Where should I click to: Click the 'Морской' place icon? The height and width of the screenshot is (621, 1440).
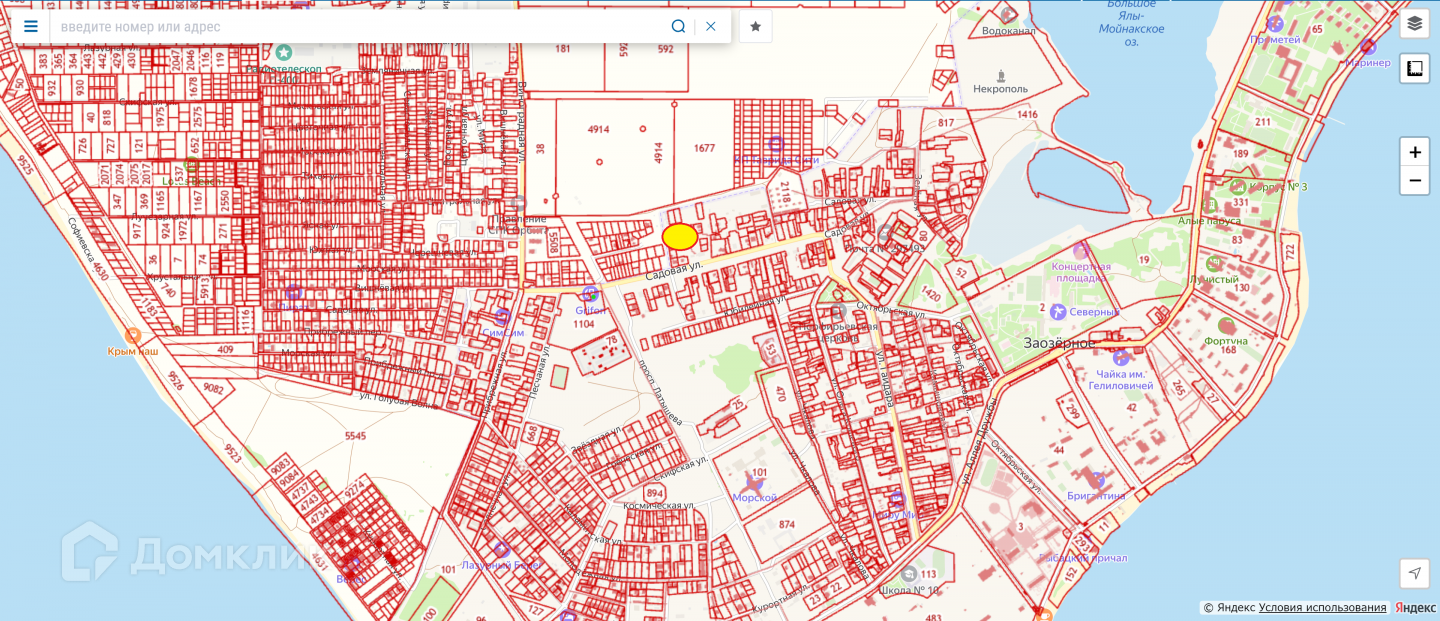[x=754, y=484]
